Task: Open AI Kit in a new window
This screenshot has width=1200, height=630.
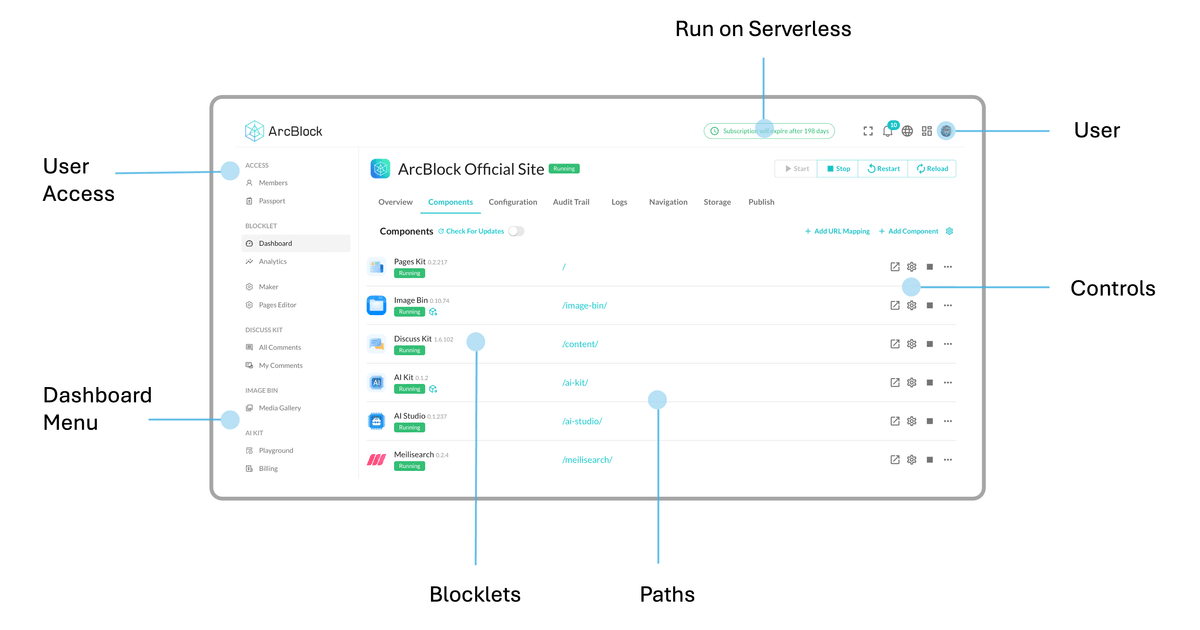Action: [x=895, y=382]
